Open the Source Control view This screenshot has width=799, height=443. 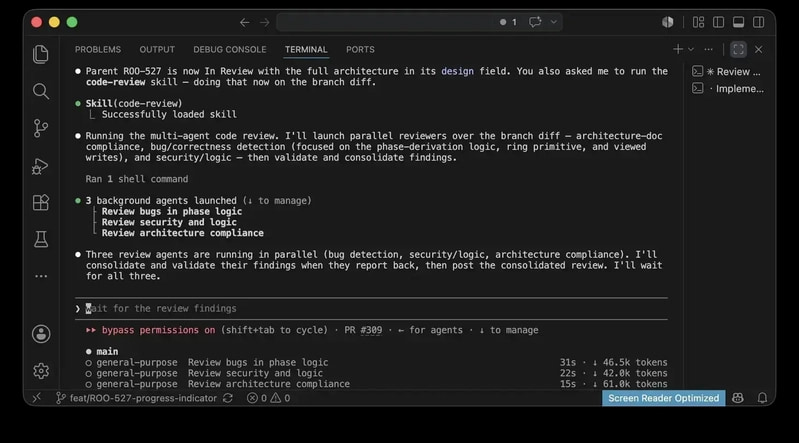click(41, 128)
